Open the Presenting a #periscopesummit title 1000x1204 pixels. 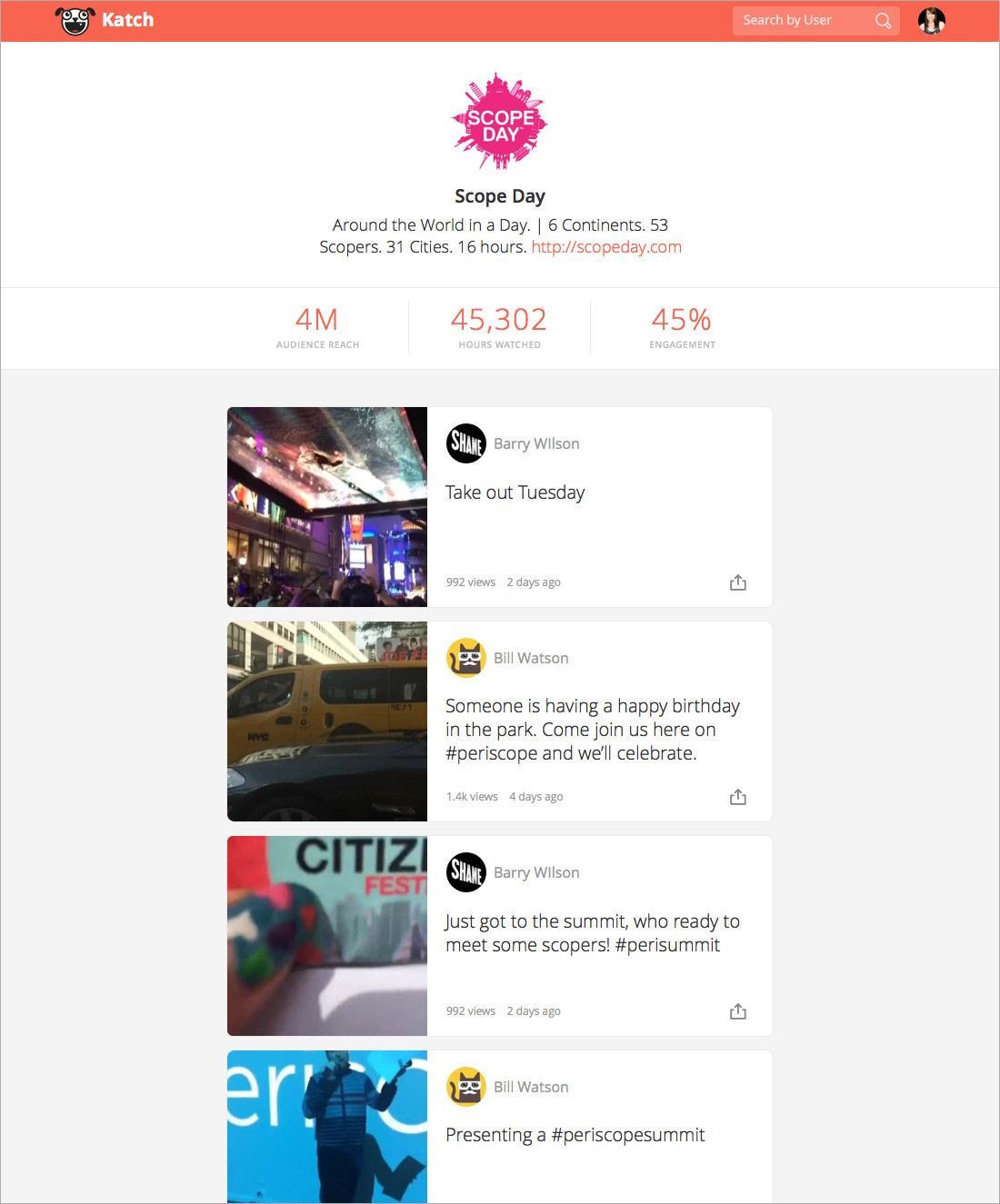575,1135
